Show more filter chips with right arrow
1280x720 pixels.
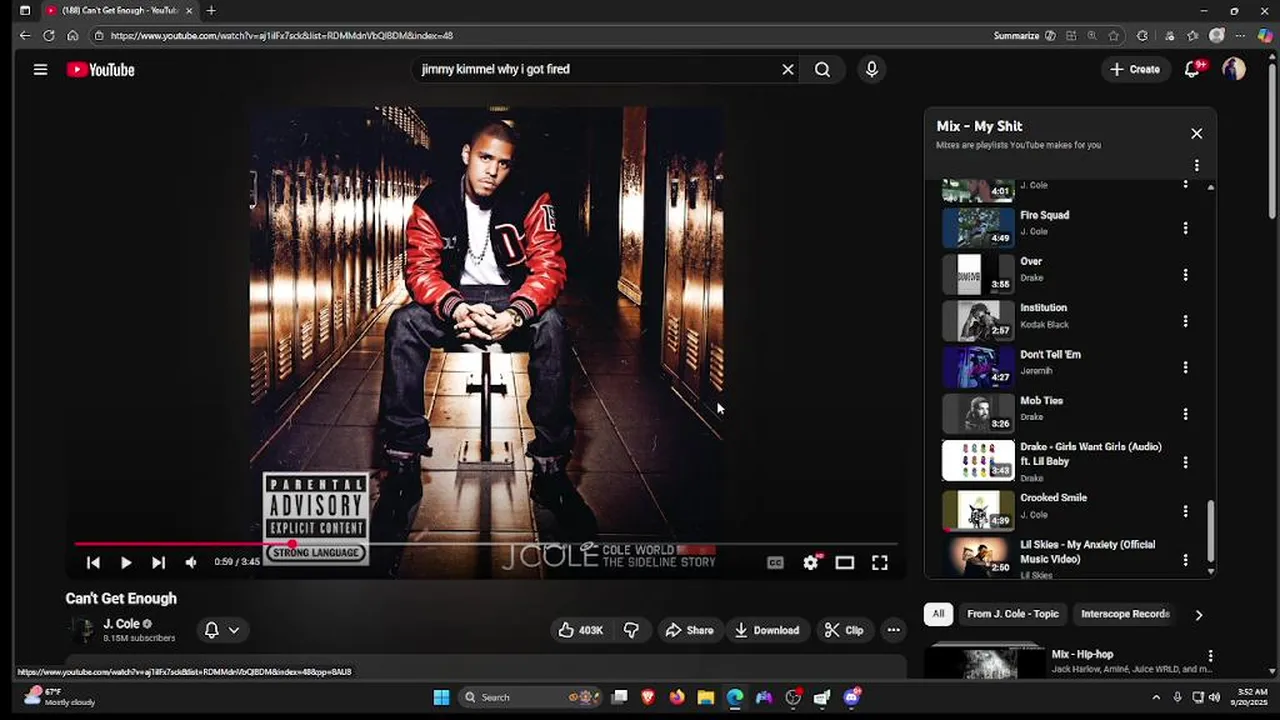pos(1198,615)
